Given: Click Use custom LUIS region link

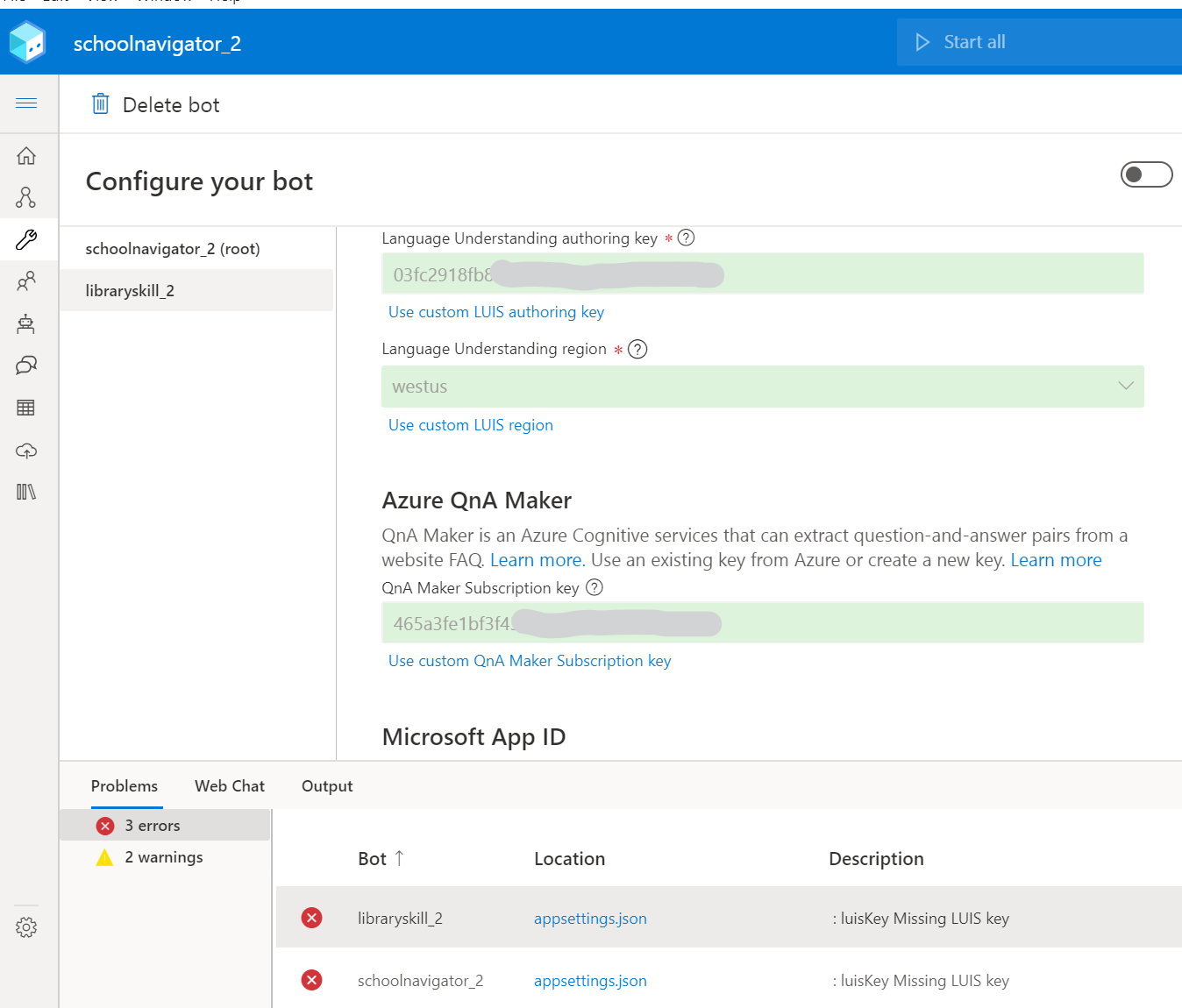Looking at the screenshot, I should [471, 425].
